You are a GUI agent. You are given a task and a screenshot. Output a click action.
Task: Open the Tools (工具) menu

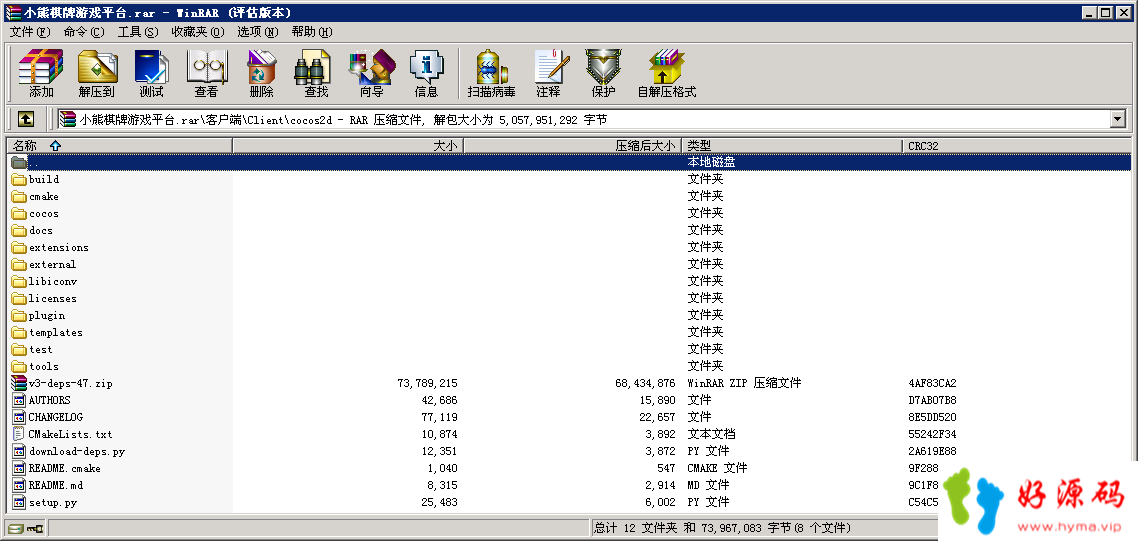coord(138,32)
